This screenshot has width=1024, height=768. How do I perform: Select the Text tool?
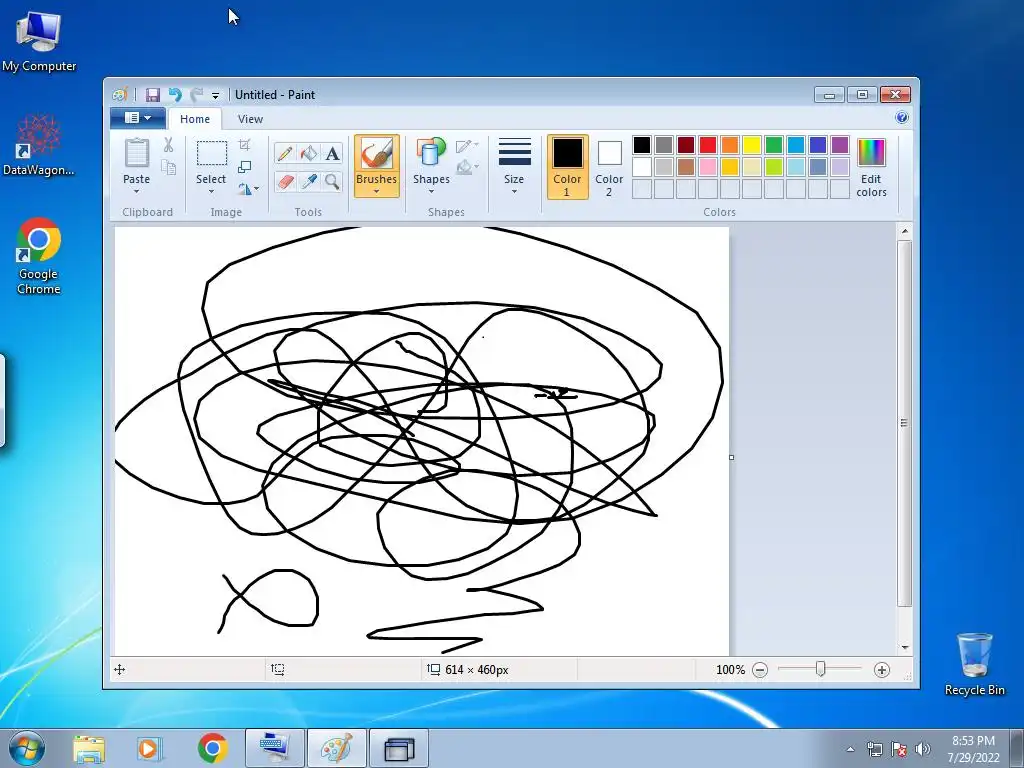332,153
